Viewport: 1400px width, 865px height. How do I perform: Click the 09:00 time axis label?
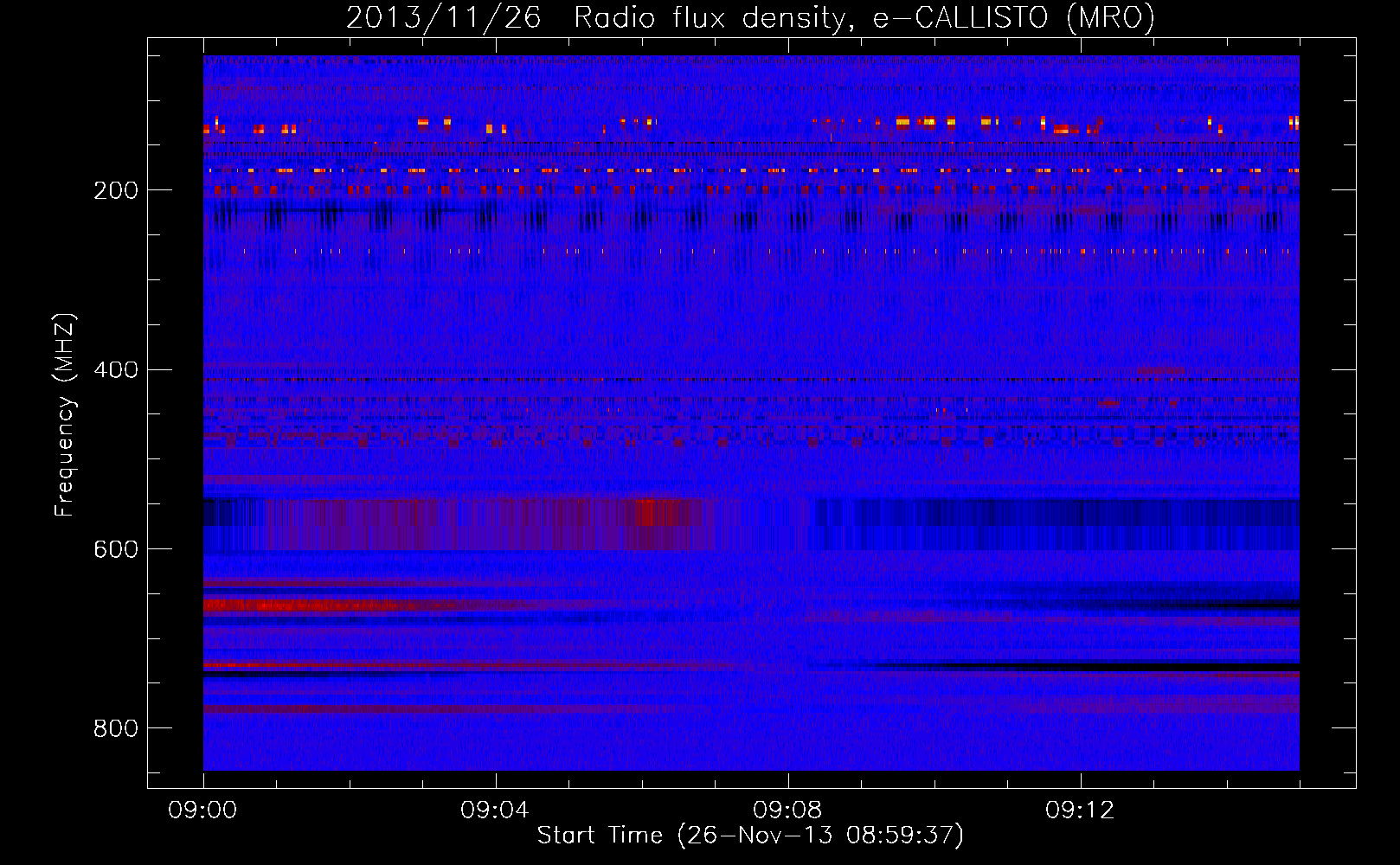pos(203,811)
